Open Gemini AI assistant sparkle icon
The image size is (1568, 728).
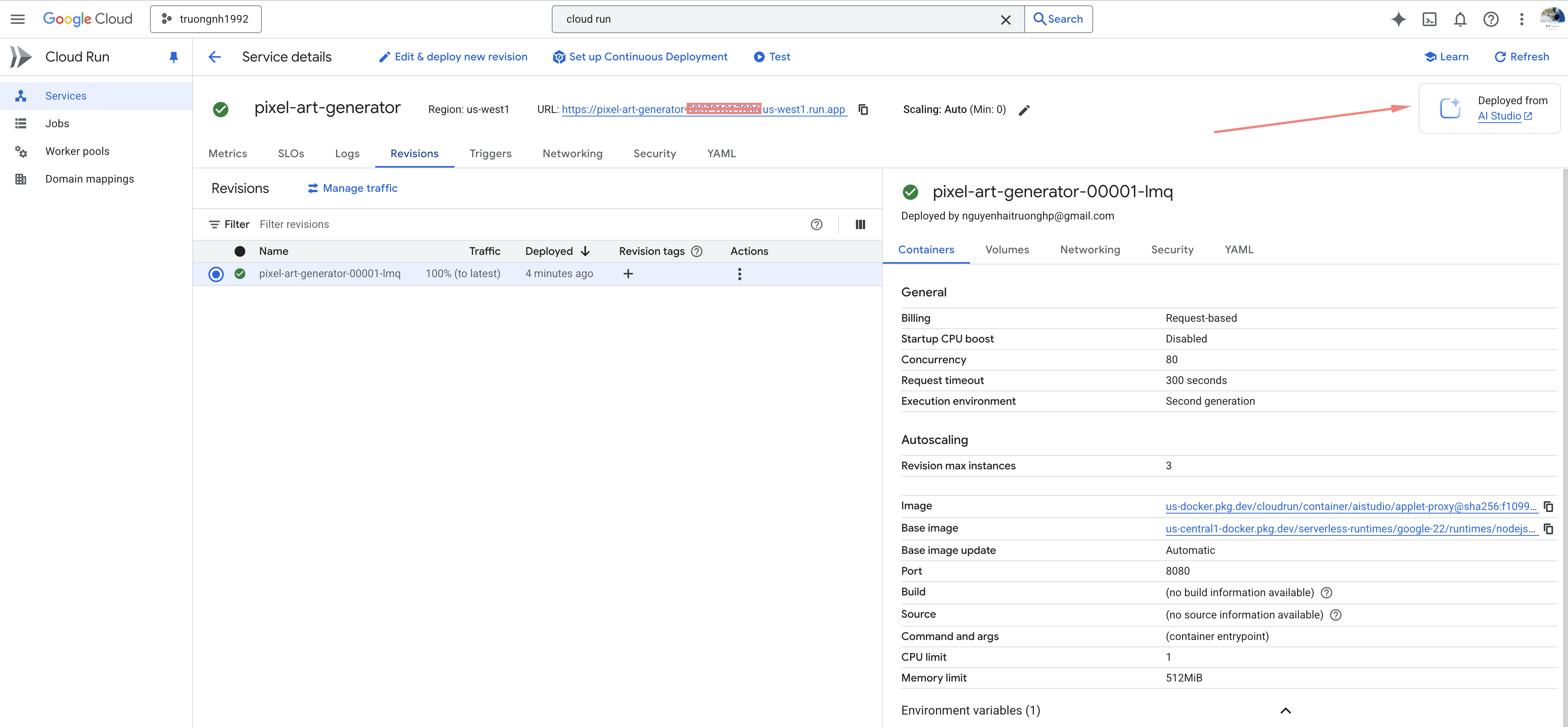(x=1398, y=20)
